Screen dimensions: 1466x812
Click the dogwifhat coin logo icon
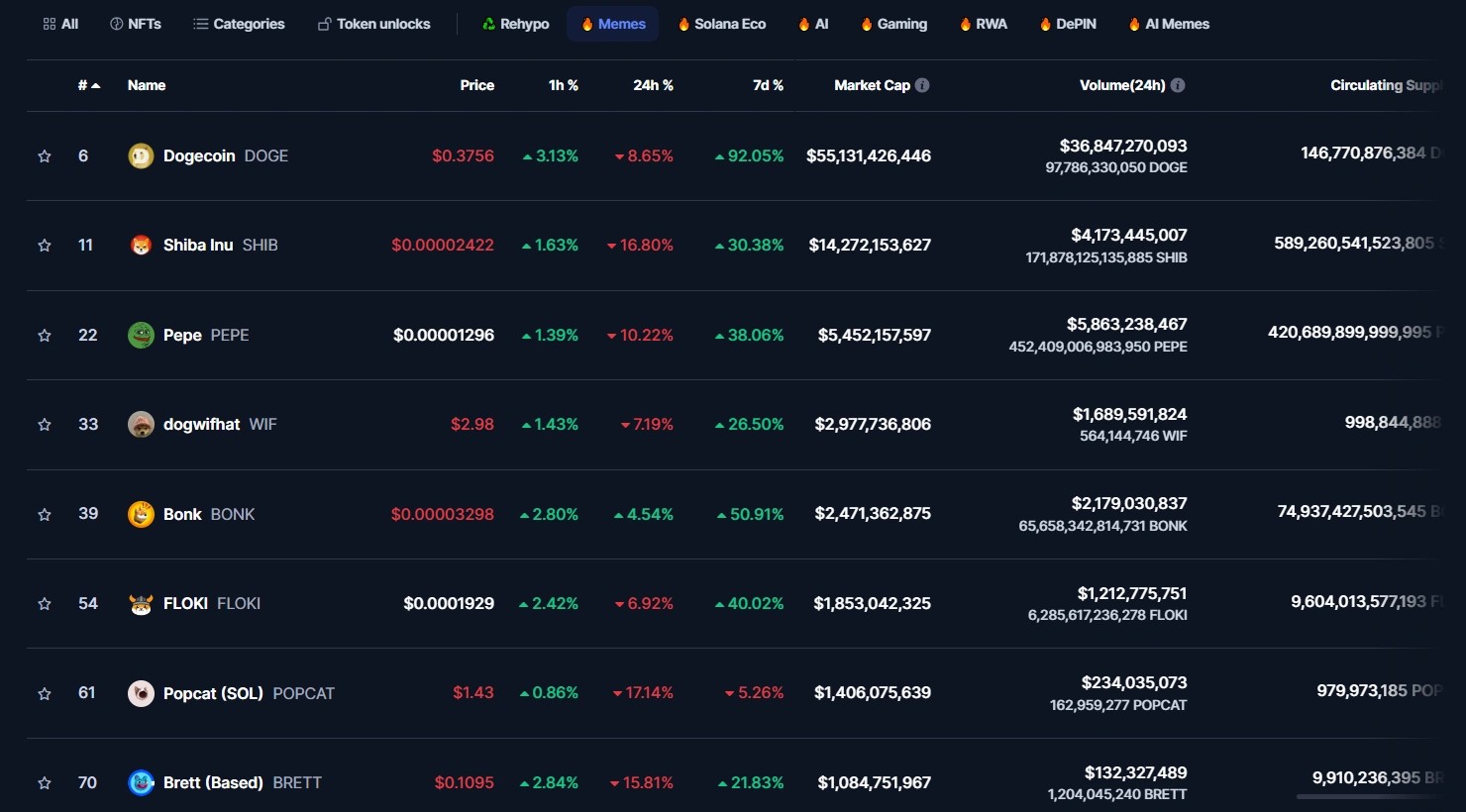click(x=141, y=425)
